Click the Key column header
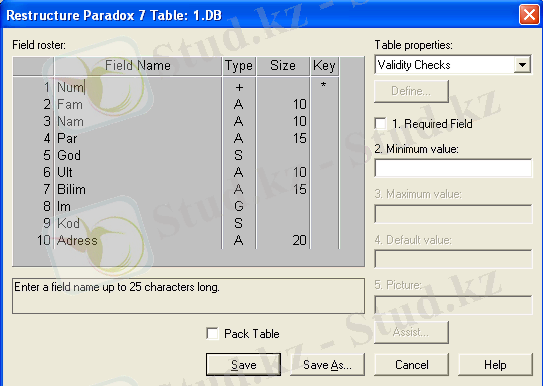This screenshot has height=386, width=543. (324, 65)
